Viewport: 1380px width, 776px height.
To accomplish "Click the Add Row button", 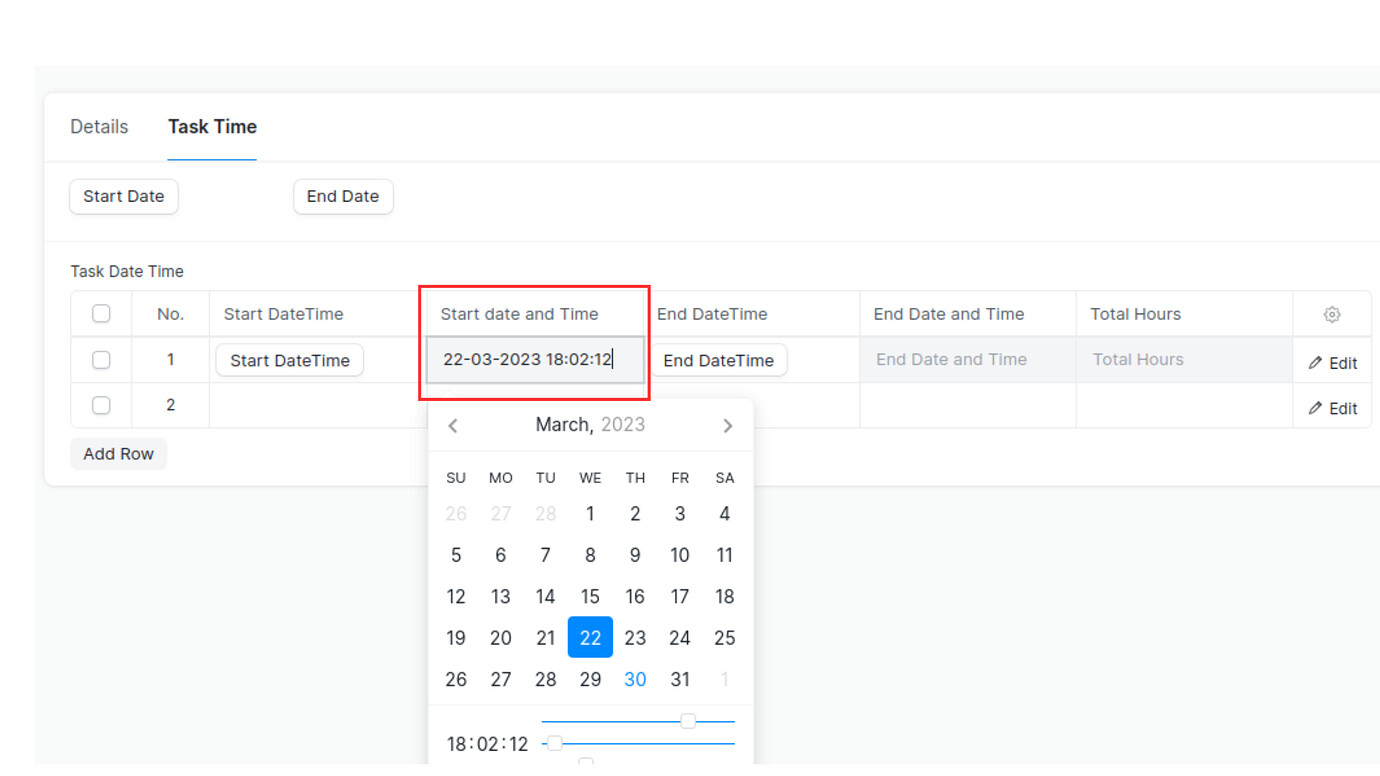I will [x=118, y=453].
